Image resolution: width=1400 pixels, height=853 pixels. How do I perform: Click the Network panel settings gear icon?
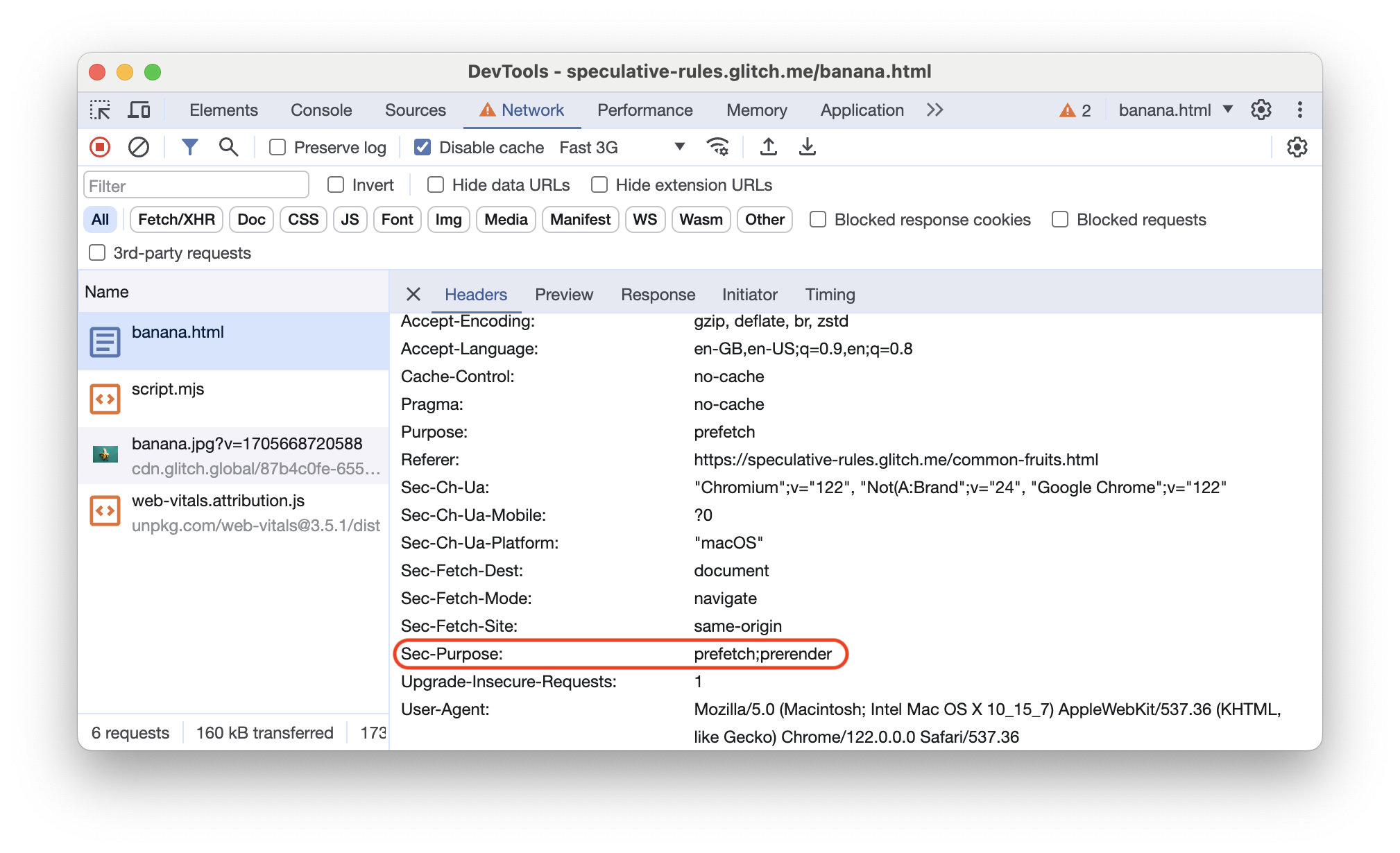coord(1297,147)
